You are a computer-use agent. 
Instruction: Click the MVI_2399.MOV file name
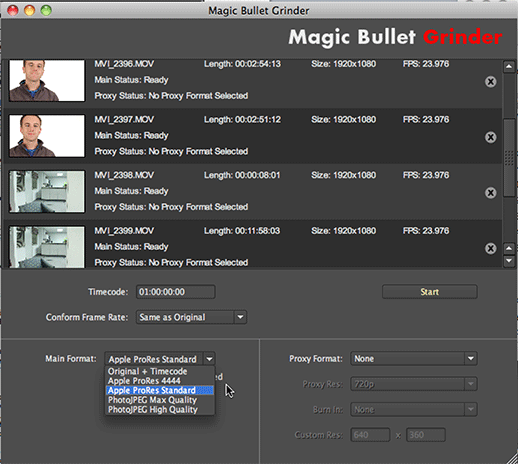(x=124, y=231)
